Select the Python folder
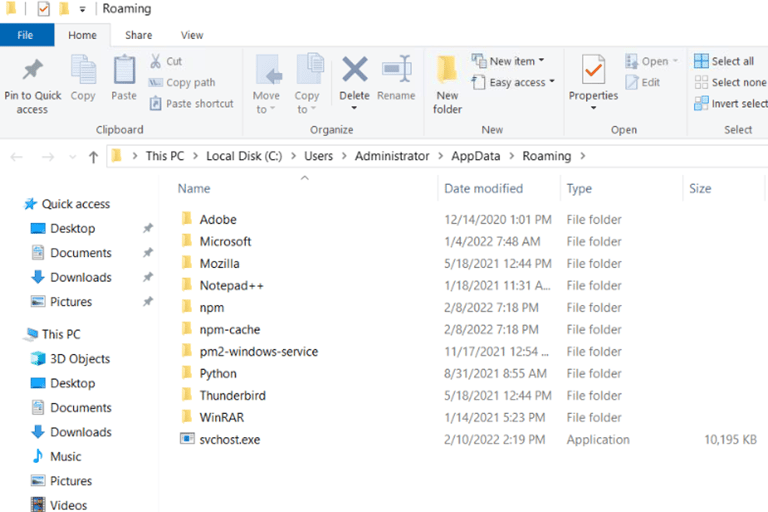Image resolution: width=768 pixels, height=512 pixels. (217, 374)
